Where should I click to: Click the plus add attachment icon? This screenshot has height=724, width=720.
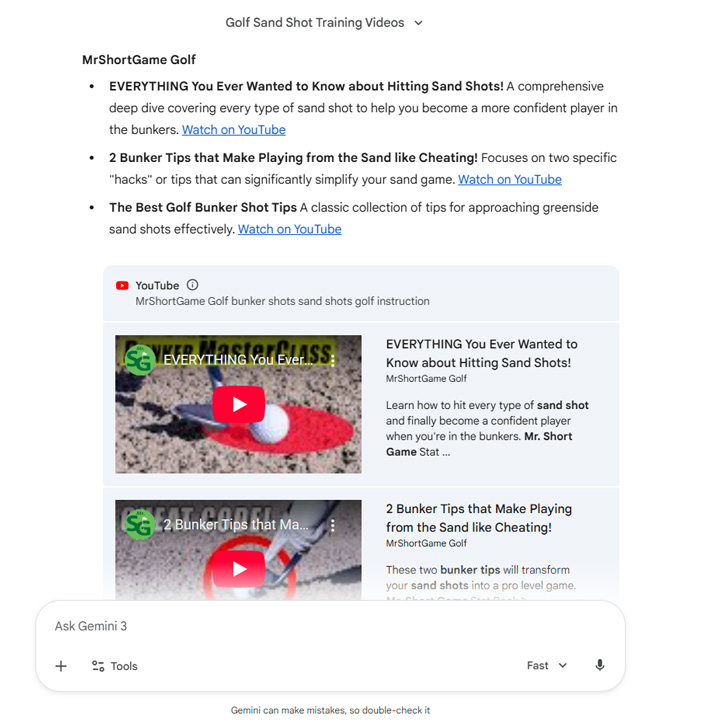coord(61,666)
